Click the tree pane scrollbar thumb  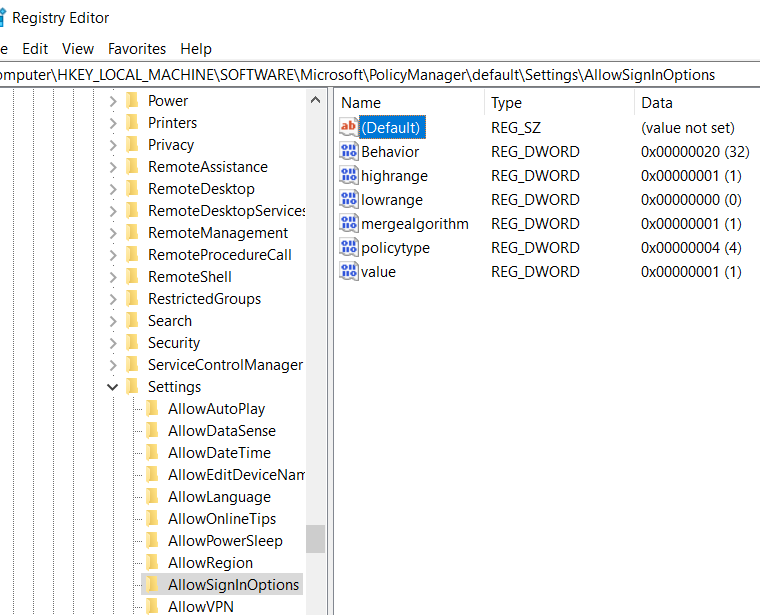[x=316, y=539]
